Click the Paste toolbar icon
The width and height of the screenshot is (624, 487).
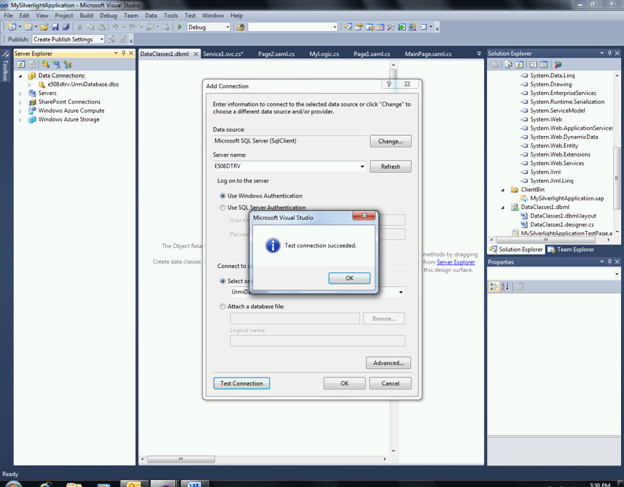101,27
